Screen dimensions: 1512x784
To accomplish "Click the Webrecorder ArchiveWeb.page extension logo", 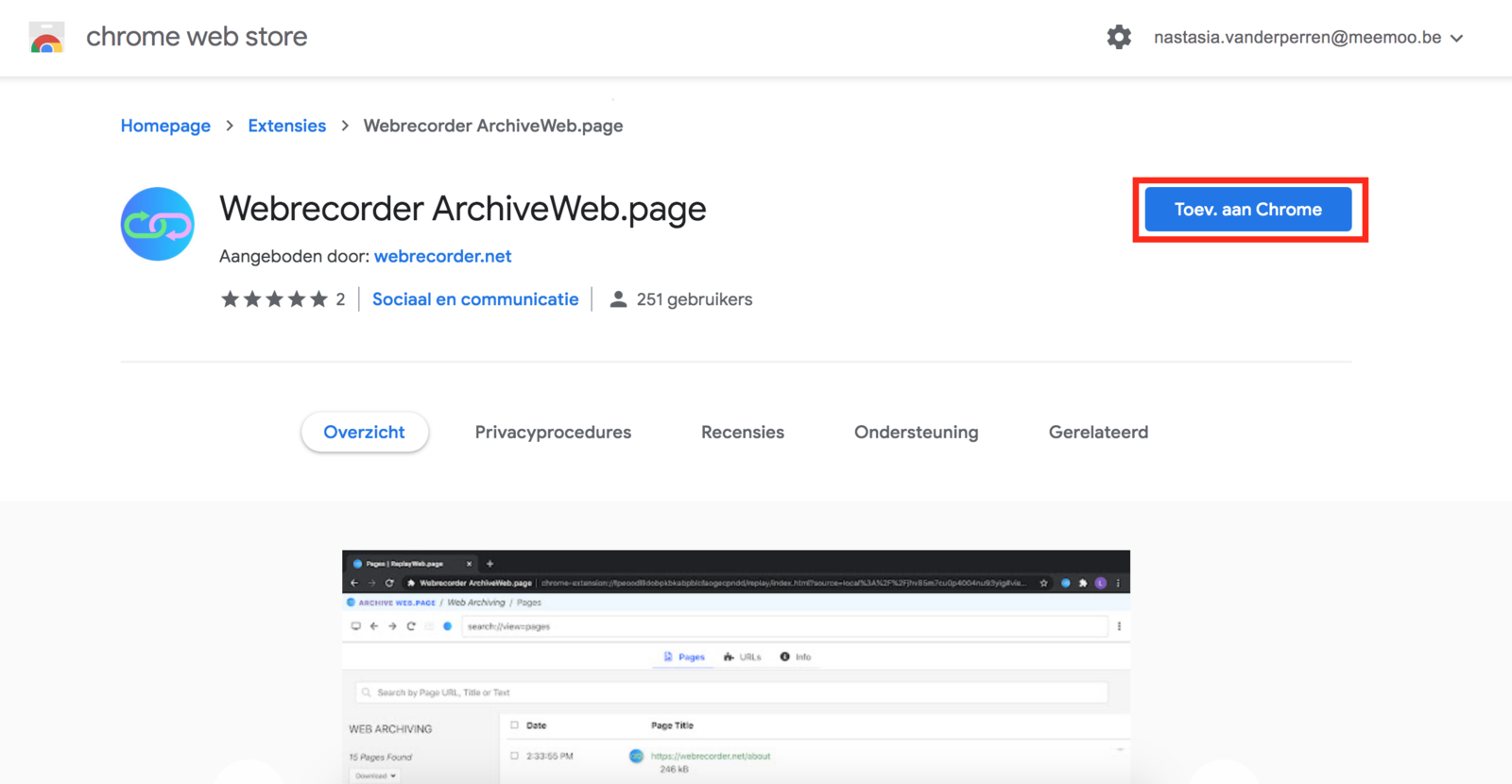I will click(158, 224).
